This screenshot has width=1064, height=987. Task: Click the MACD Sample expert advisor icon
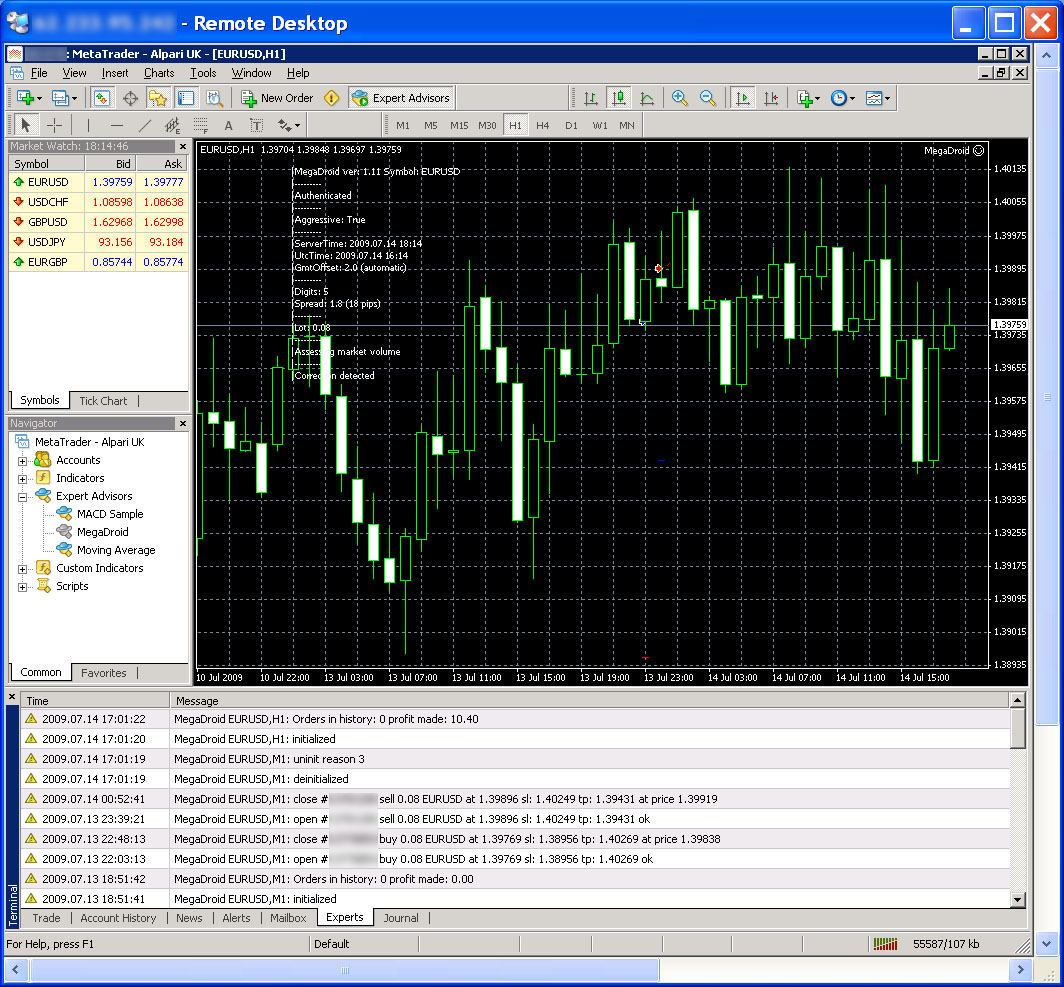[64, 514]
